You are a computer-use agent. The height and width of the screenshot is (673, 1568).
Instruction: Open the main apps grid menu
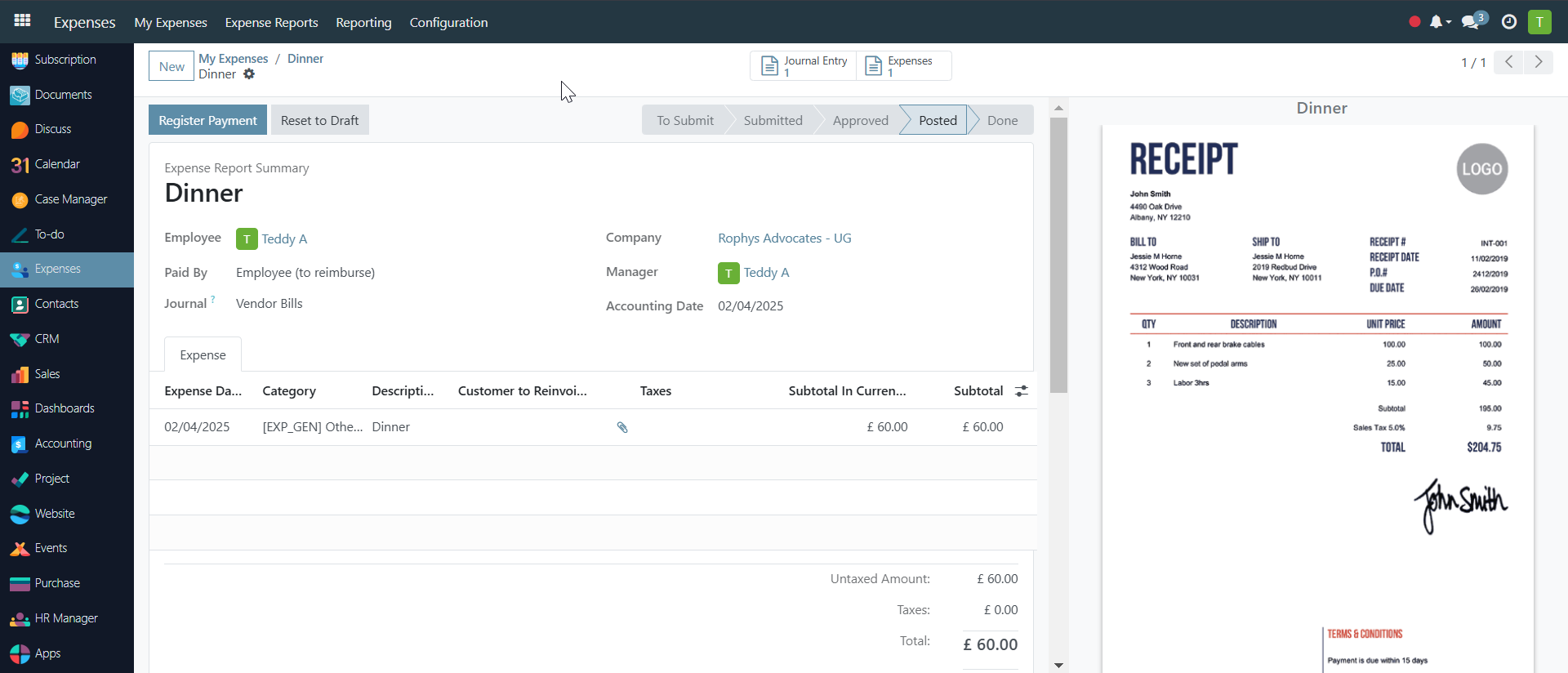(x=22, y=21)
